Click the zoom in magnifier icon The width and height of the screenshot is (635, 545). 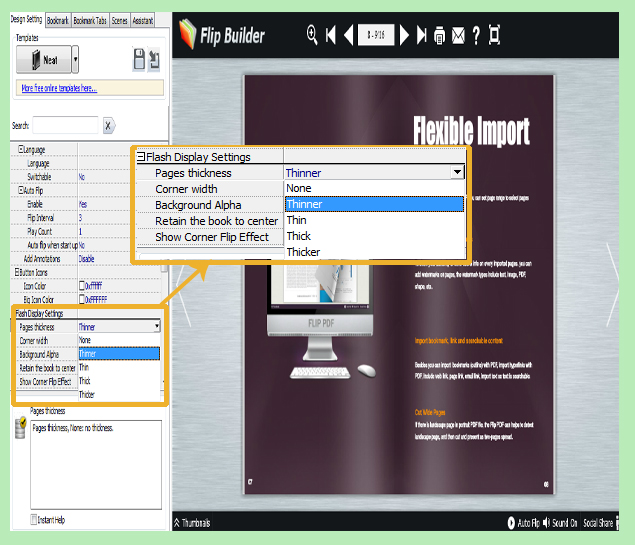coord(312,35)
